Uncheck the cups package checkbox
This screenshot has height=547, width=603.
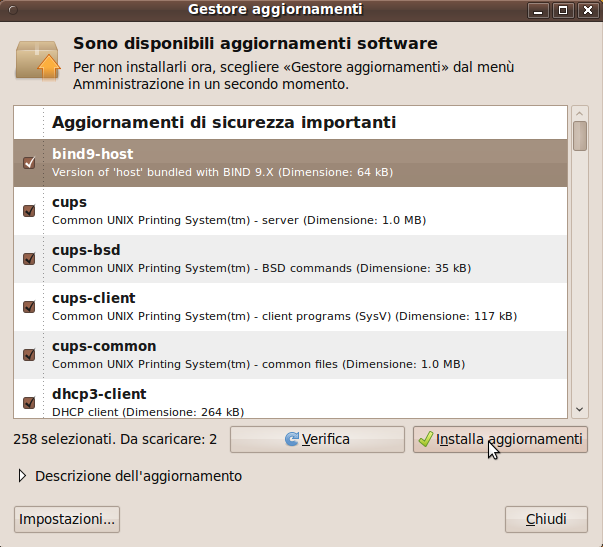(x=29, y=211)
